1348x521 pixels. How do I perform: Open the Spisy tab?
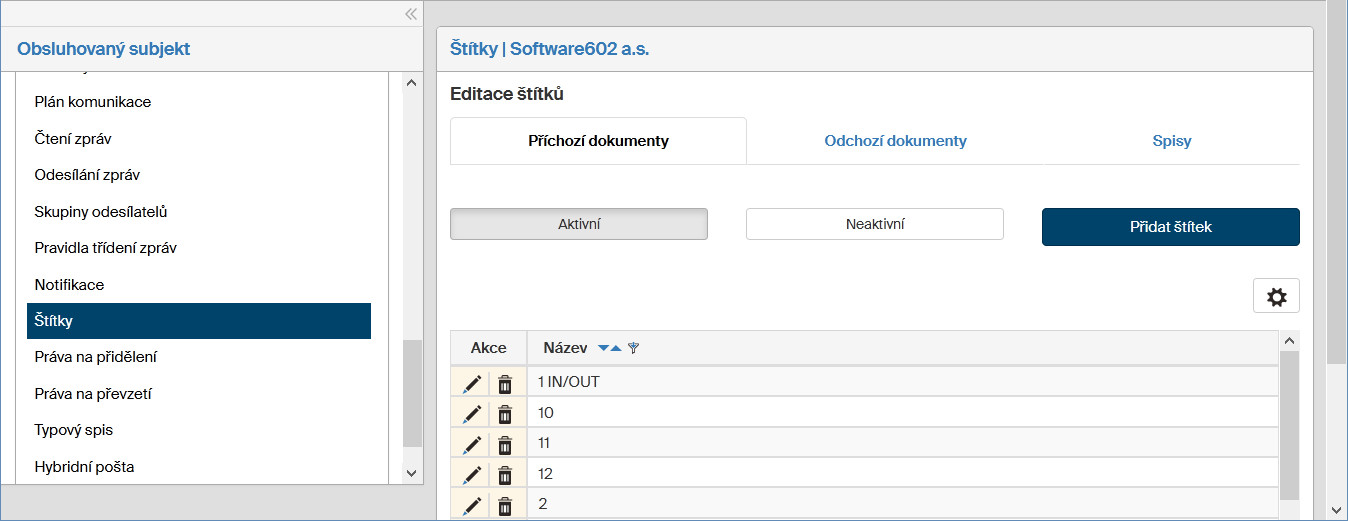pyautogui.click(x=1171, y=141)
